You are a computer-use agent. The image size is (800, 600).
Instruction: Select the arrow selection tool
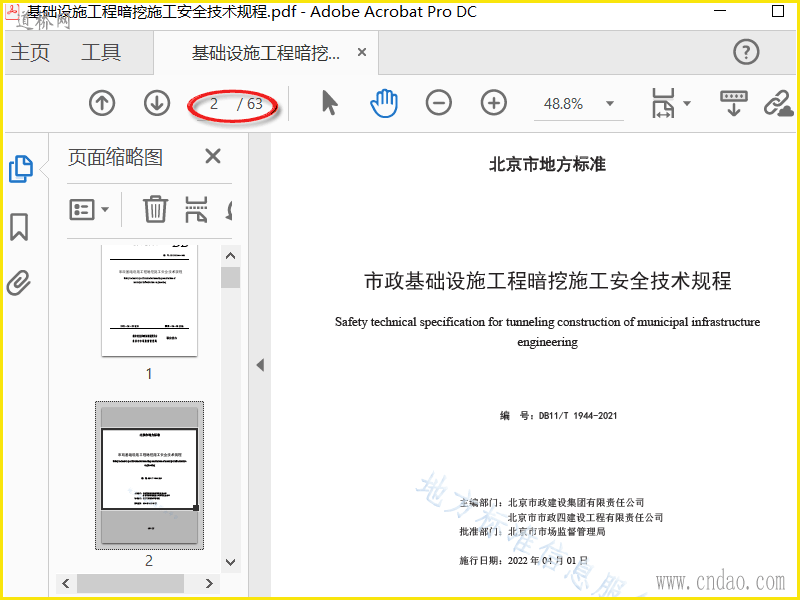330,103
